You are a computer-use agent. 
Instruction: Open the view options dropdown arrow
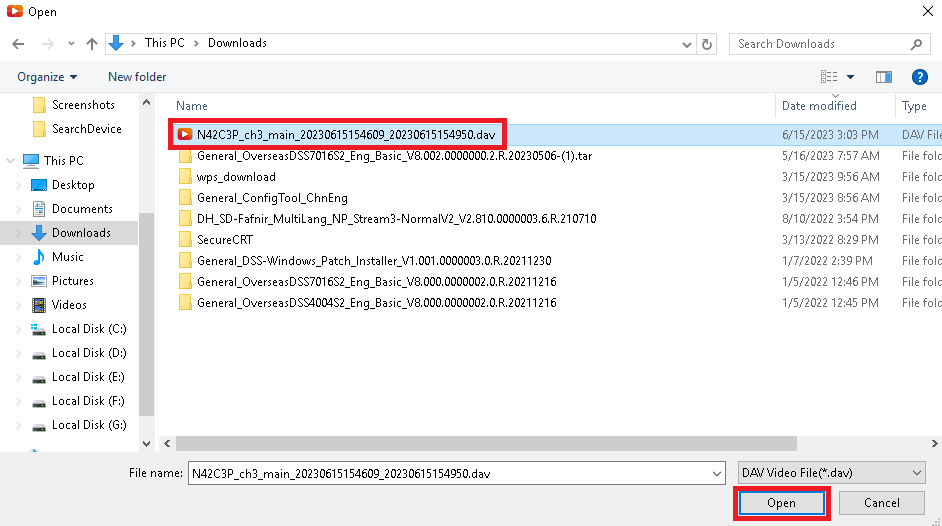pyautogui.click(x=850, y=77)
